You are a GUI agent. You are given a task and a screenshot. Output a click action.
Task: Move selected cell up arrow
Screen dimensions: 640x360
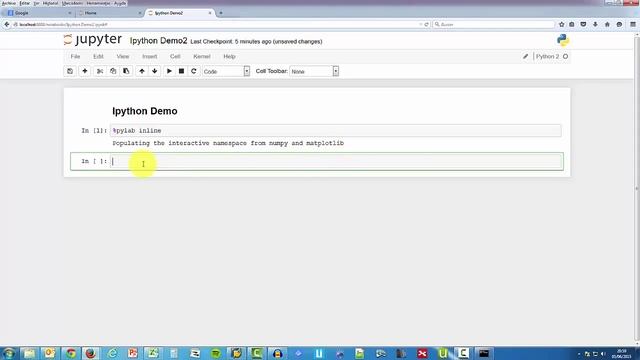point(142,71)
